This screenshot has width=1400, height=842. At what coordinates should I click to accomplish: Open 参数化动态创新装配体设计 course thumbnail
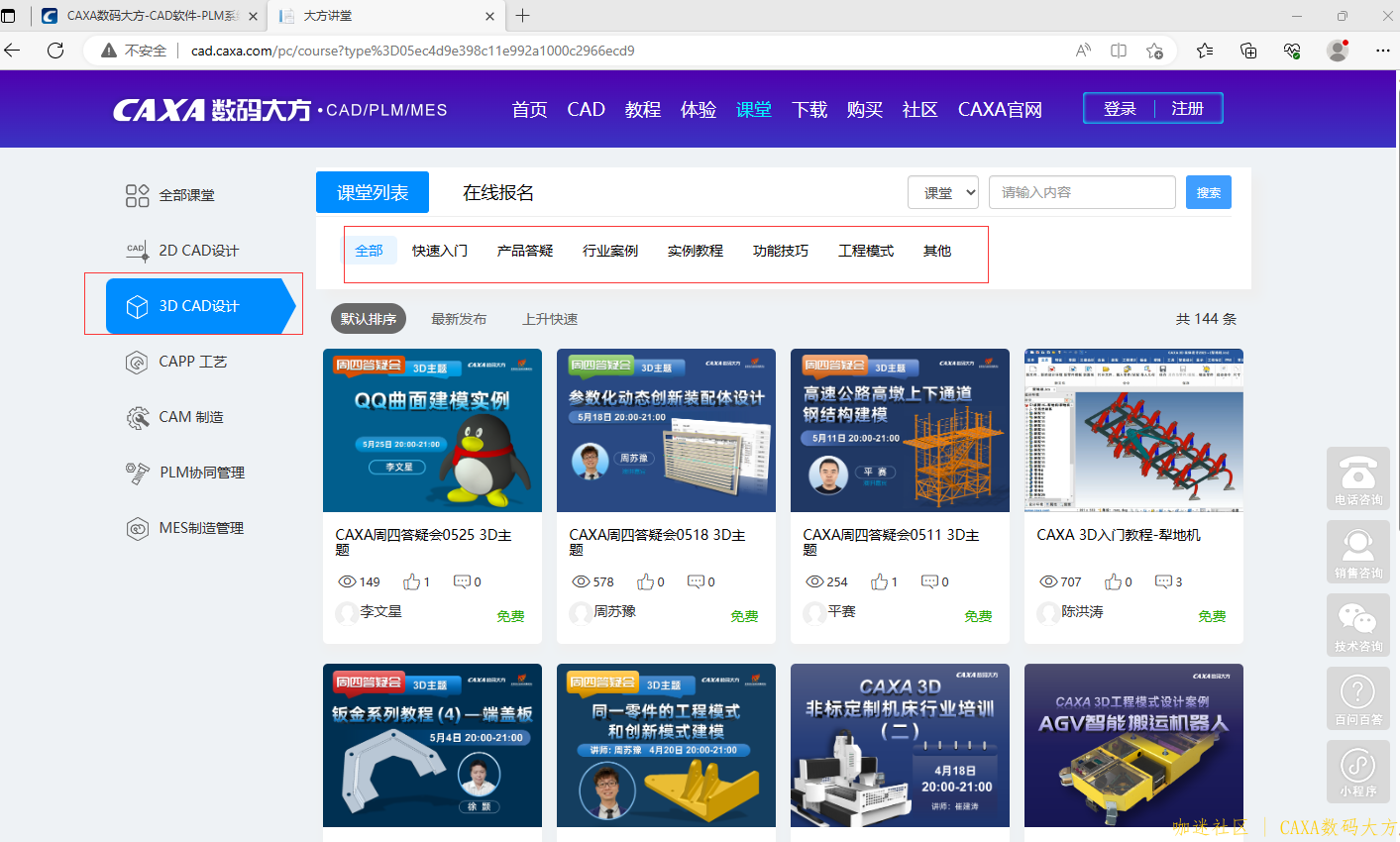click(666, 430)
